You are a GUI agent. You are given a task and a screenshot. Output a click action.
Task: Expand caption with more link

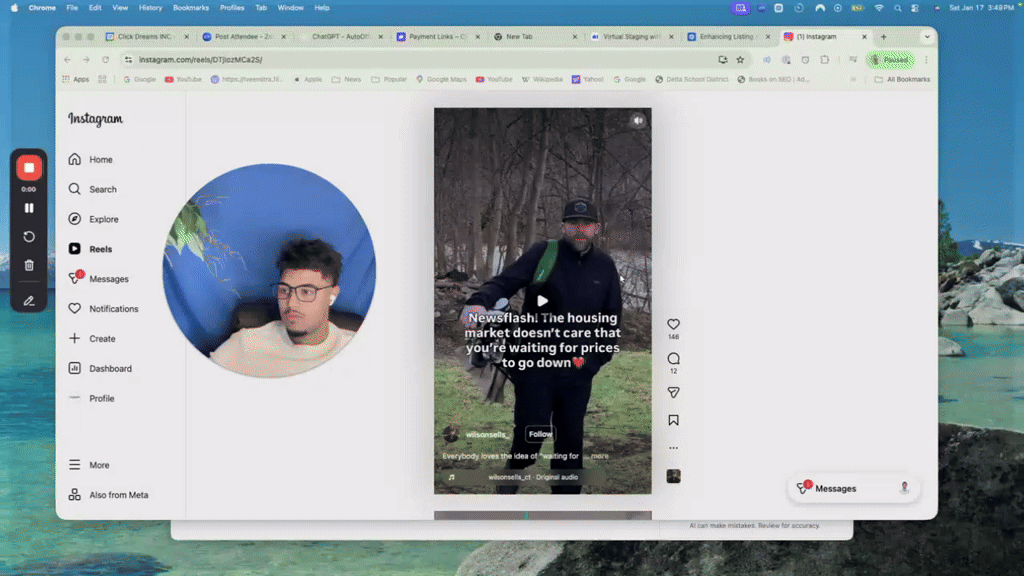[600, 456]
